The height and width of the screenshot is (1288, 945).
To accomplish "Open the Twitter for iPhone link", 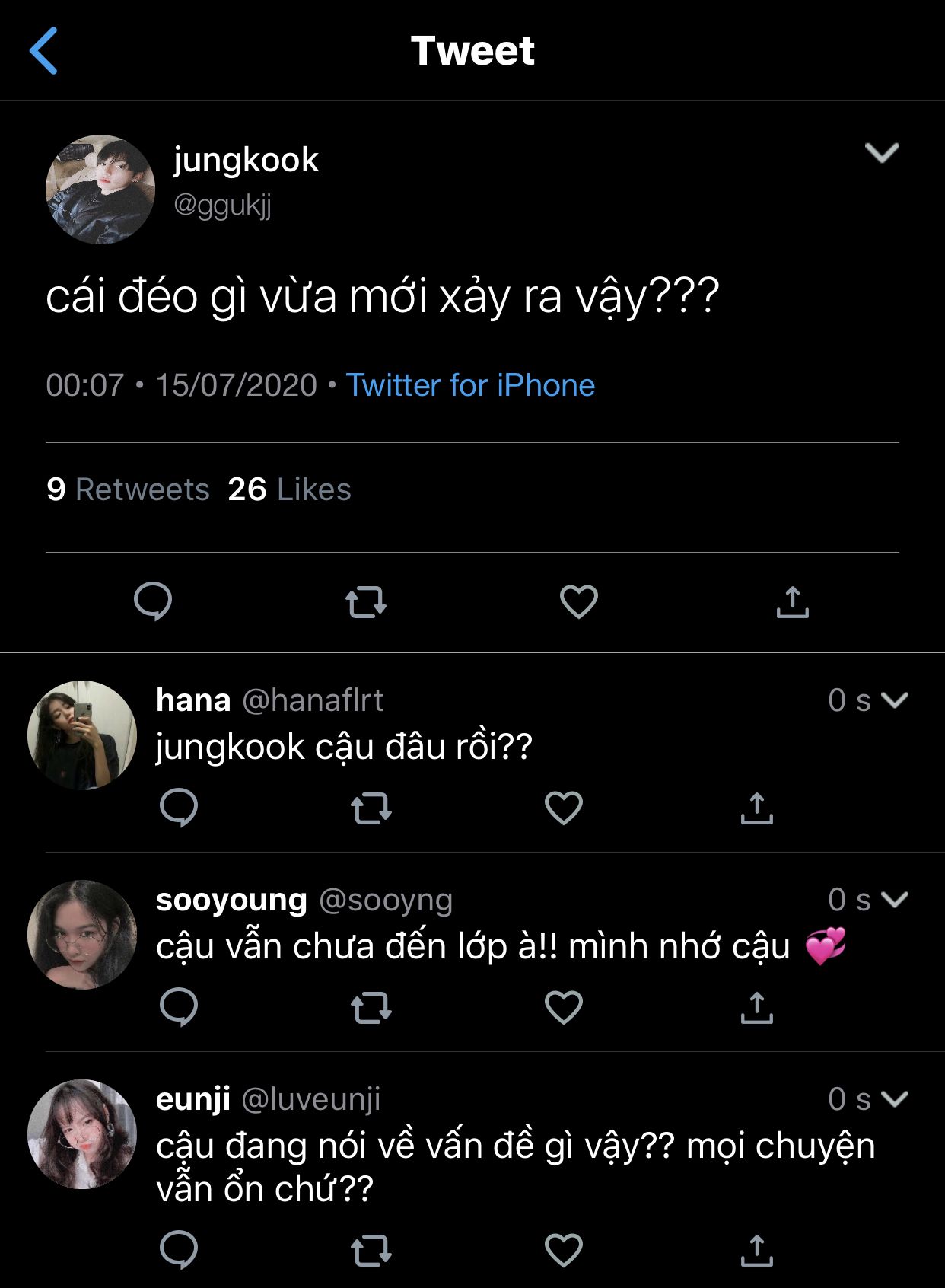I will pos(470,385).
